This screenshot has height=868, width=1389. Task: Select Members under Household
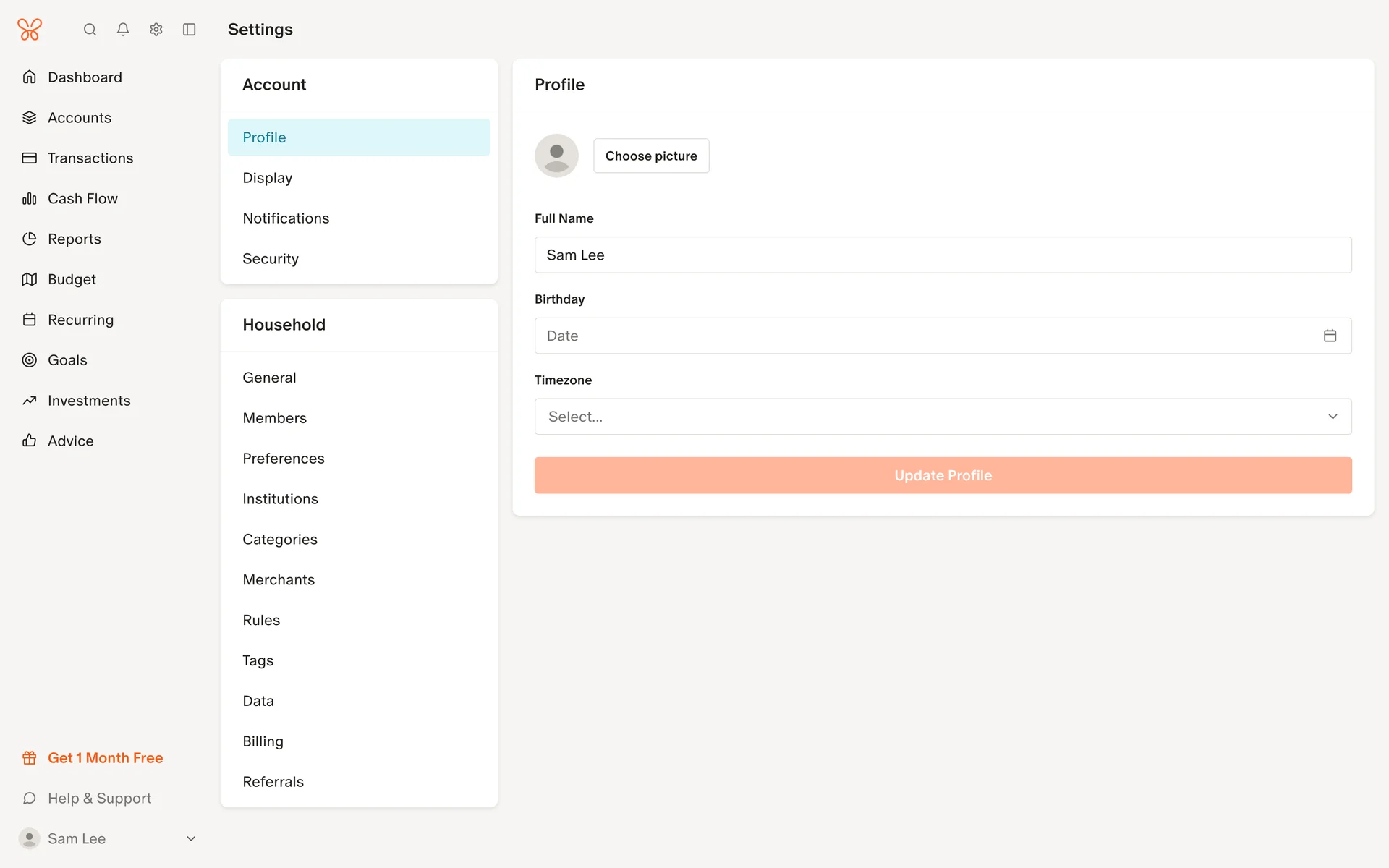point(275,418)
